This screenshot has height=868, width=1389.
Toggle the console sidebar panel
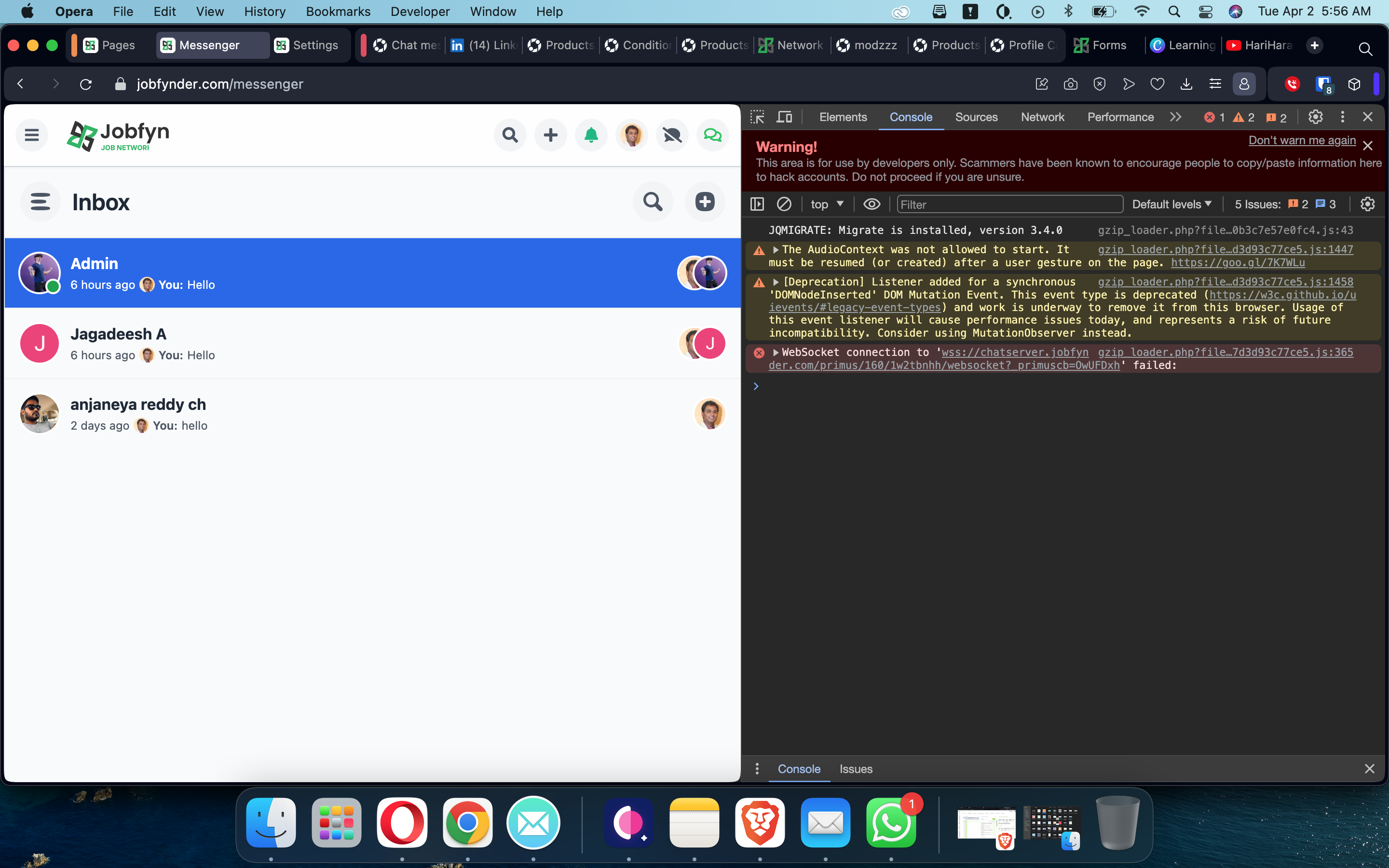point(757,204)
